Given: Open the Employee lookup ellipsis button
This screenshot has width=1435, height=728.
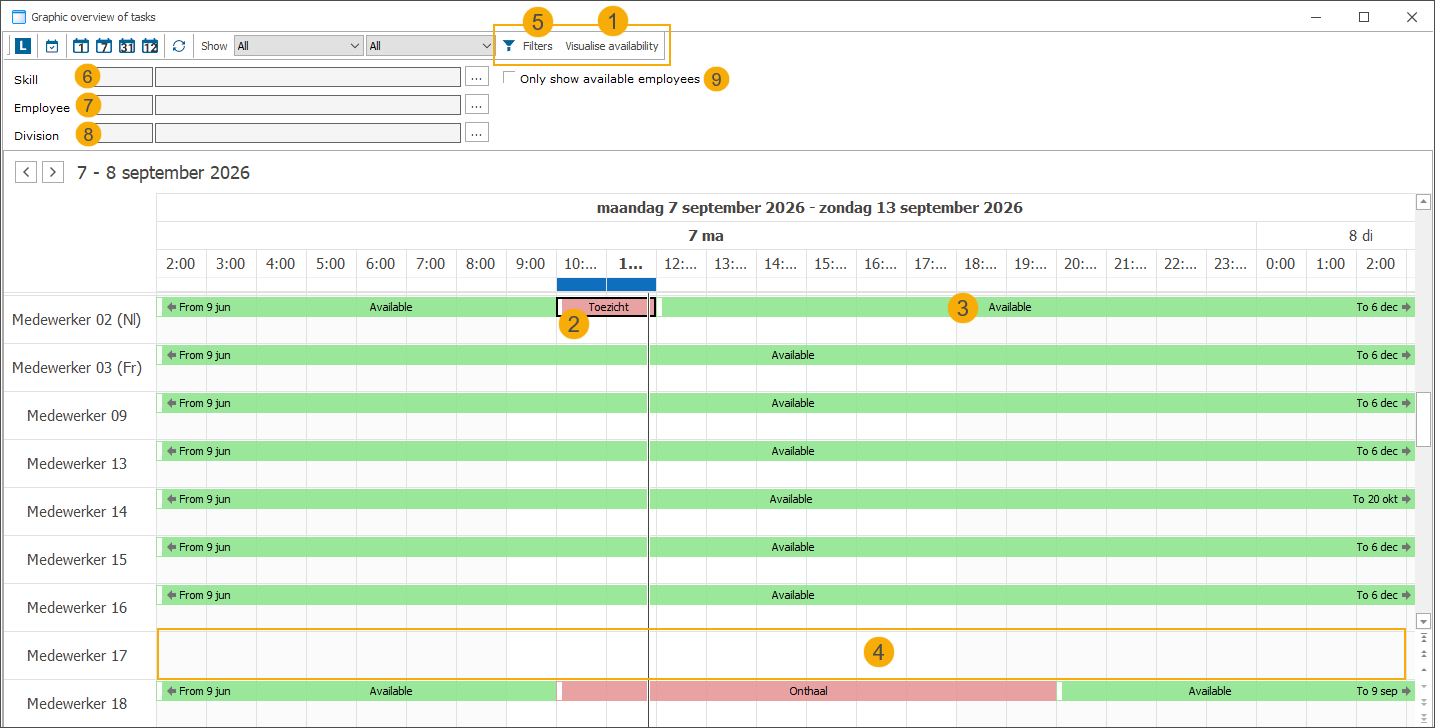Looking at the screenshot, I should tap(477, 105).
